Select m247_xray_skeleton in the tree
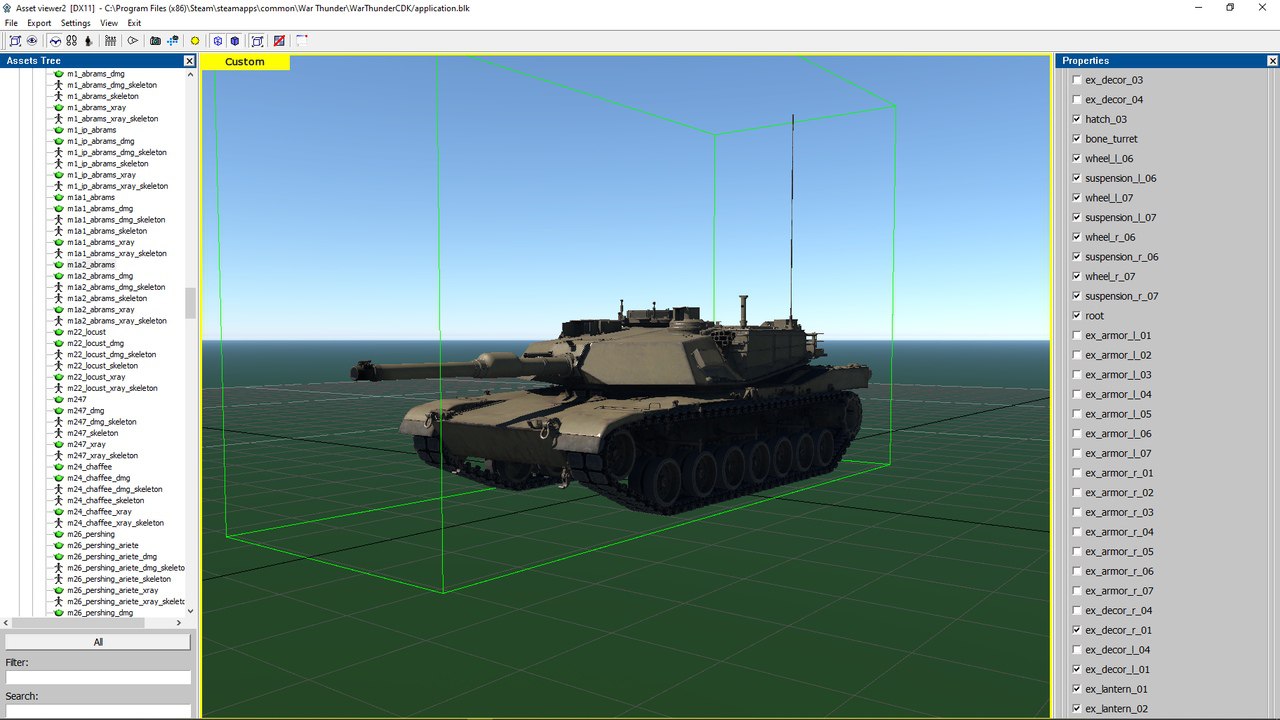This screenshot has width=1280, height=720. coord(102,455)
